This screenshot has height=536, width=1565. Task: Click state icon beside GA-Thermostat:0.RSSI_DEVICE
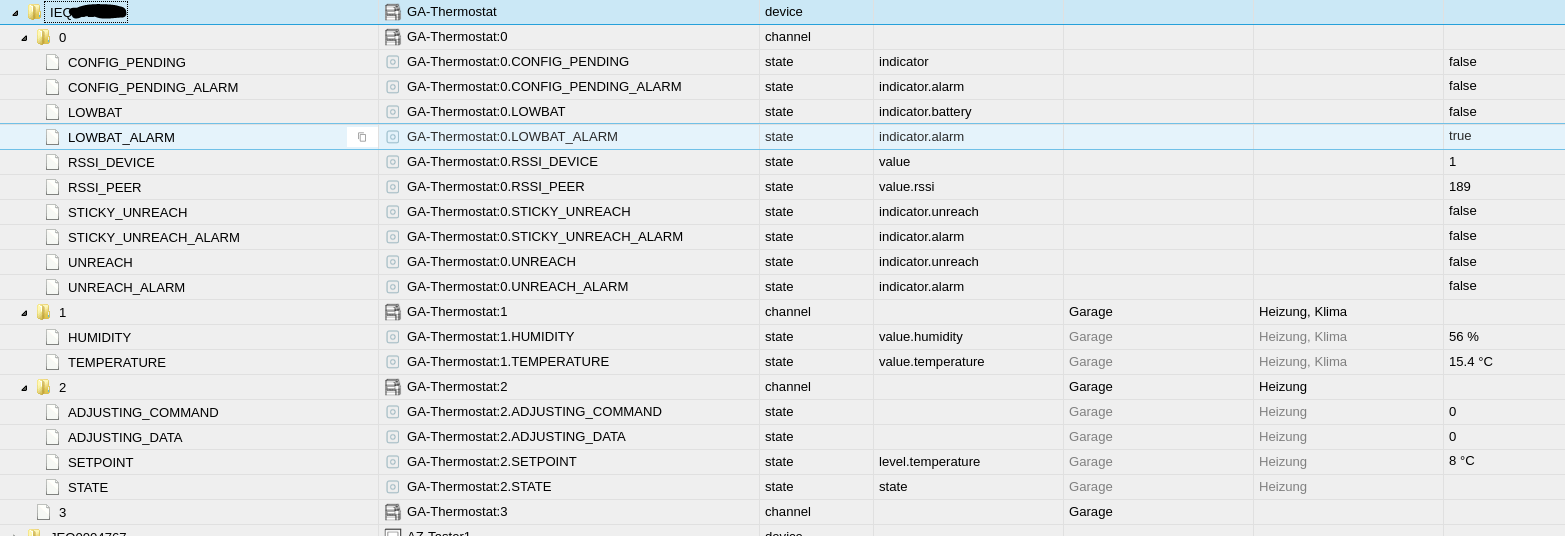[x=393, y=162]
